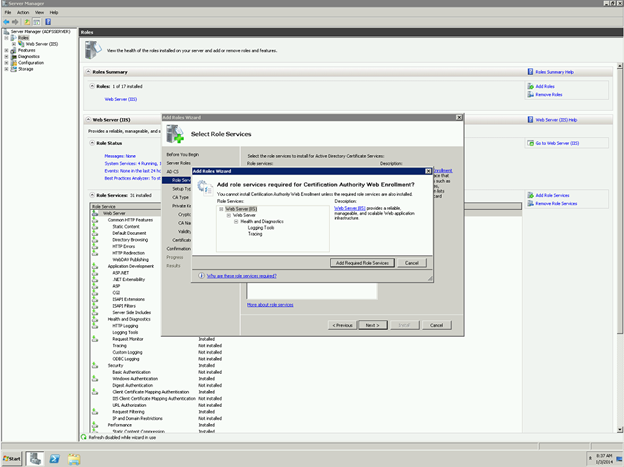Go to 'Before You Begin' wizard step

click(x=183, y=154)
